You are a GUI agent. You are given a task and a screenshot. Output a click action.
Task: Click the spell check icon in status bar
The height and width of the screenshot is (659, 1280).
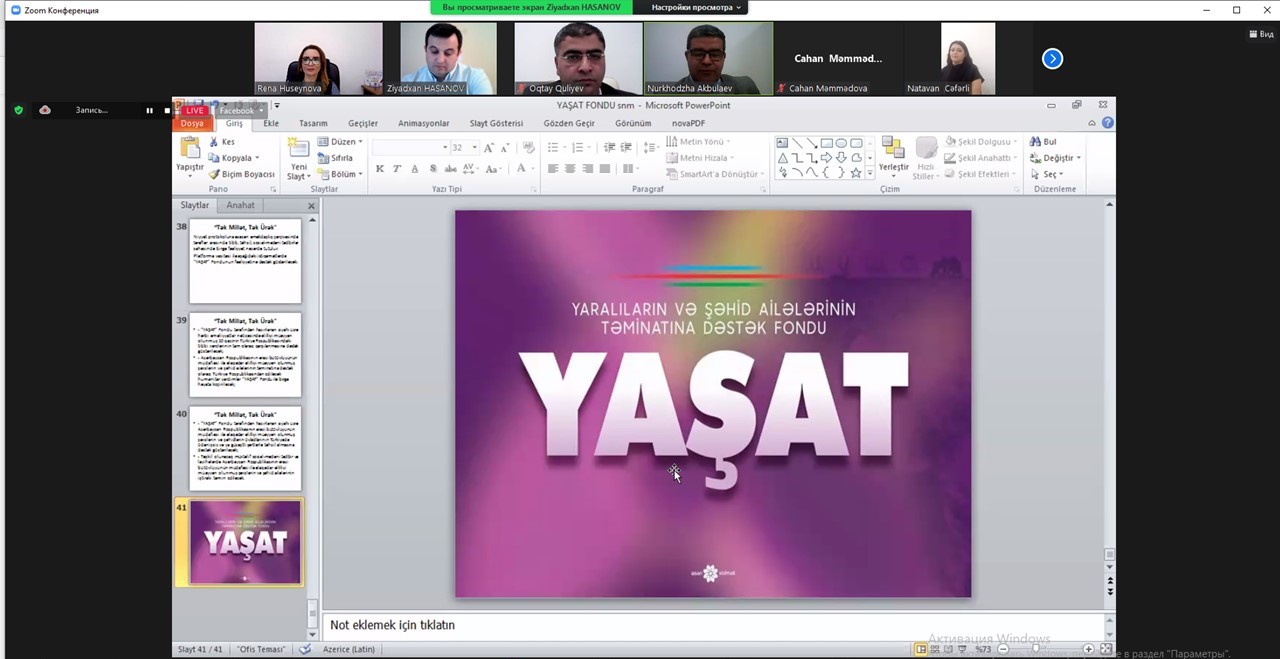click(306, 649)
